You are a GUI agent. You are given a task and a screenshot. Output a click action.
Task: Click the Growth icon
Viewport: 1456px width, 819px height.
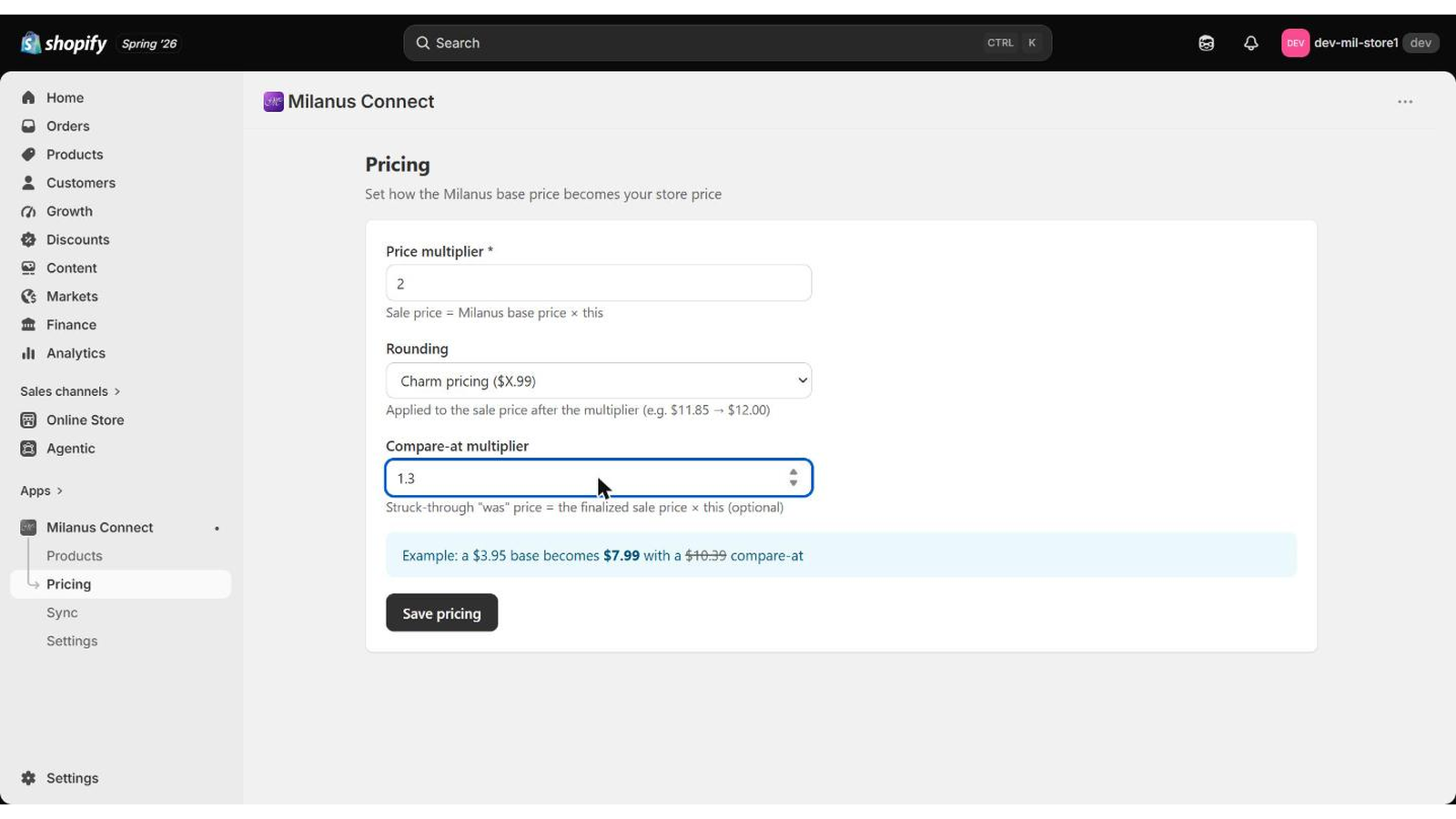28,211
